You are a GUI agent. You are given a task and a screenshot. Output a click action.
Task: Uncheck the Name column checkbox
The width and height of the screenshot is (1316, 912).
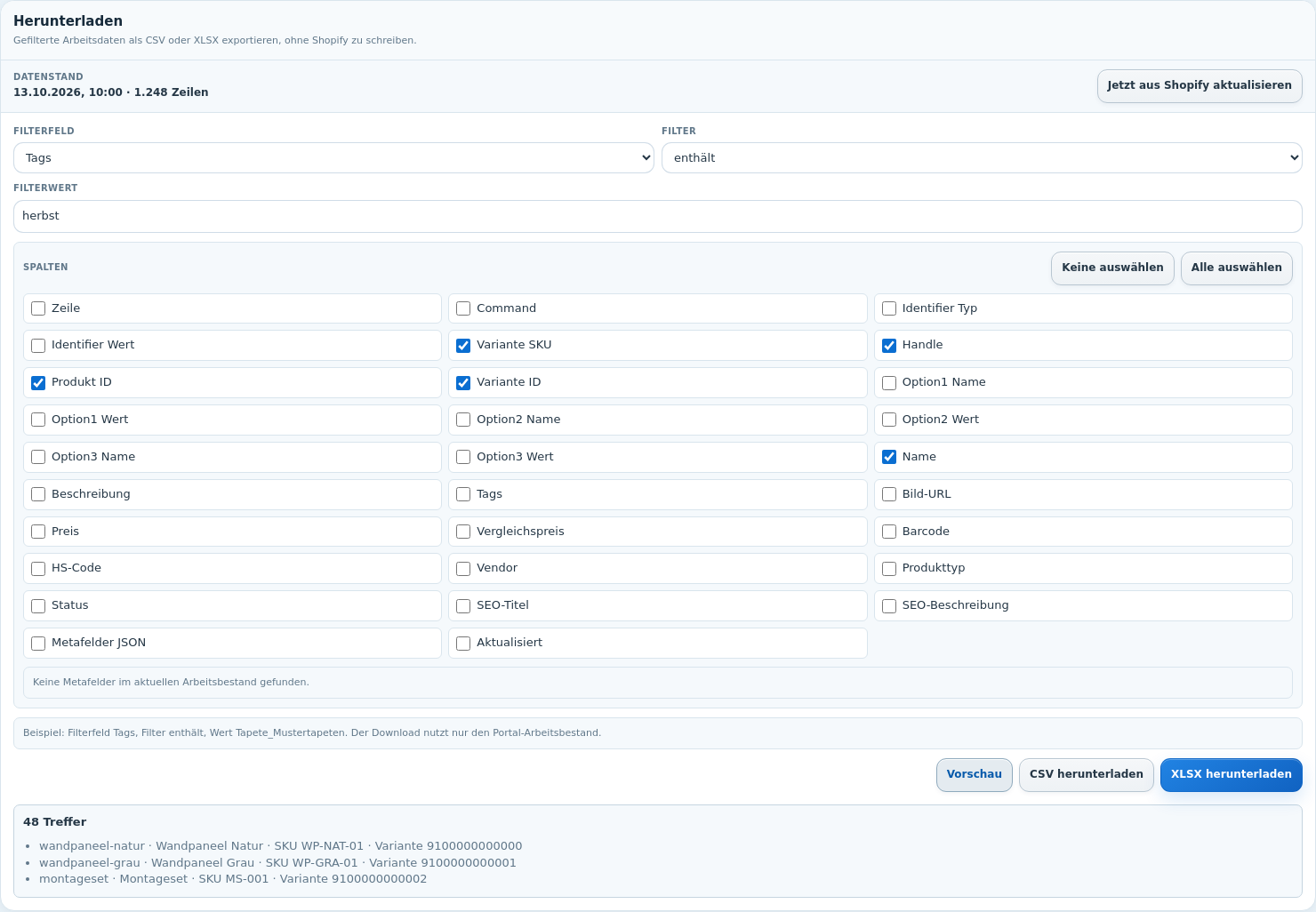click(x=889, y=457)
